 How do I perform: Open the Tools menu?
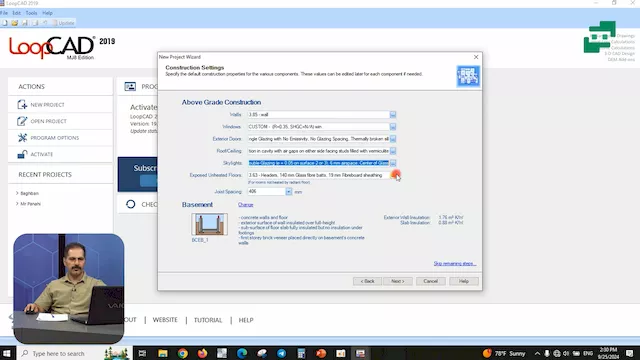tap(31, 13)
